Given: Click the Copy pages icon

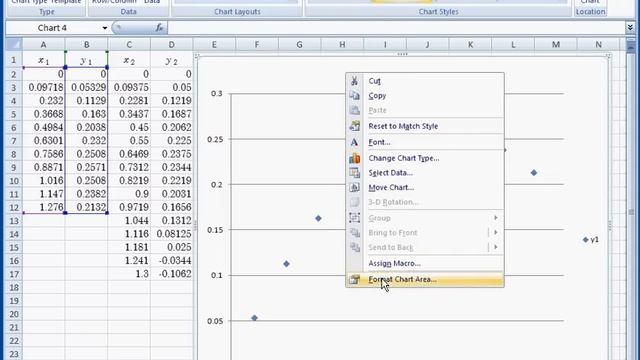Looking at the screenshot, I should pyautogui.click(x=354, y=96).
